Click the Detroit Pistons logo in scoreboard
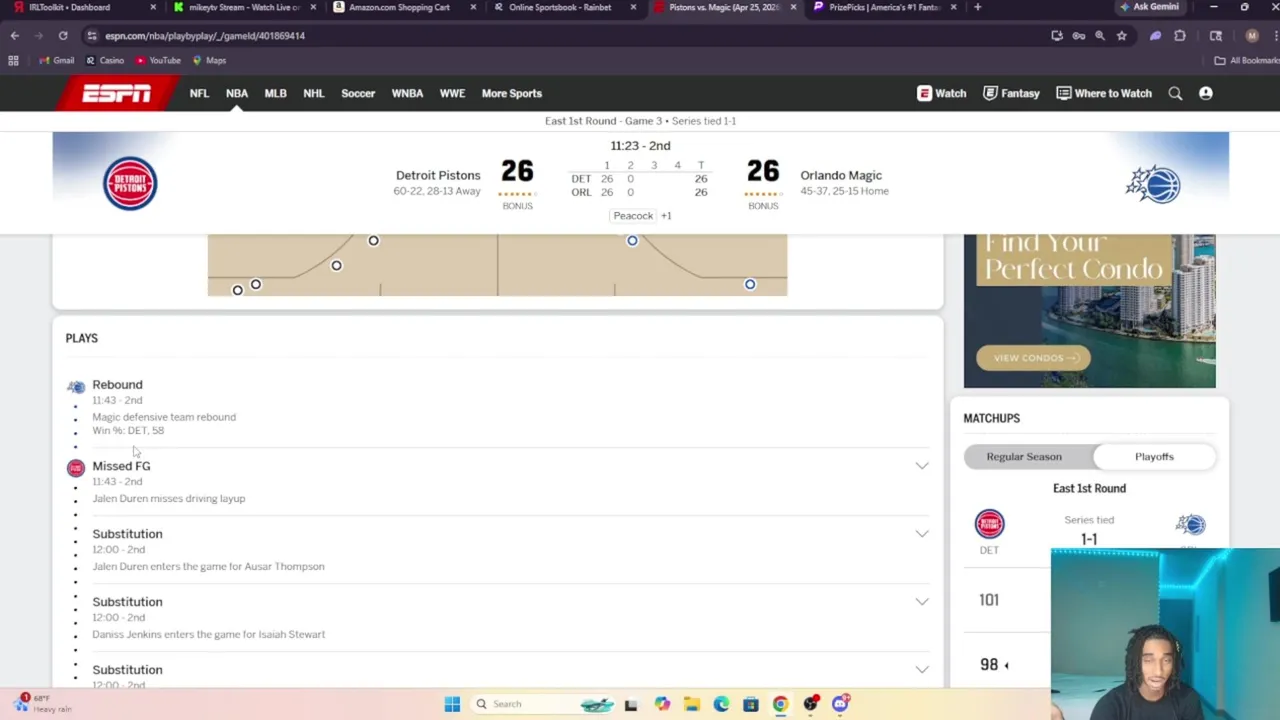This screenshot has width=1280, height=720. 130,183
